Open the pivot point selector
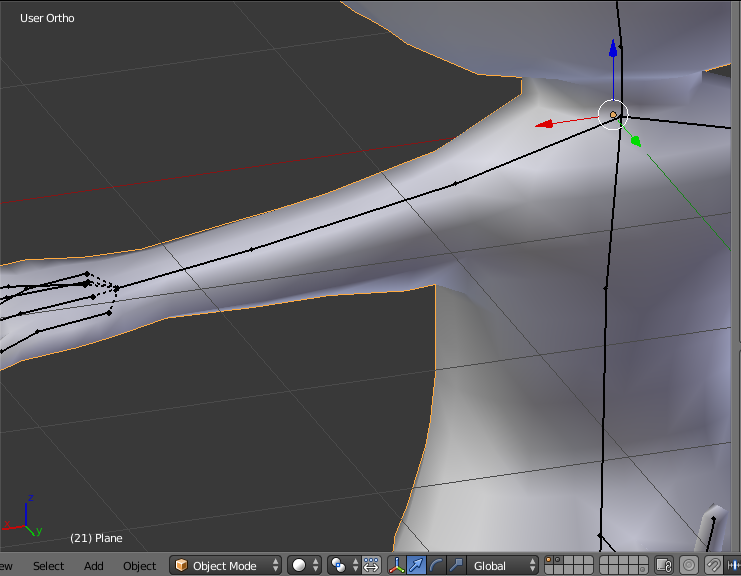This screenshot has width=741, height=576. [343, 565]
